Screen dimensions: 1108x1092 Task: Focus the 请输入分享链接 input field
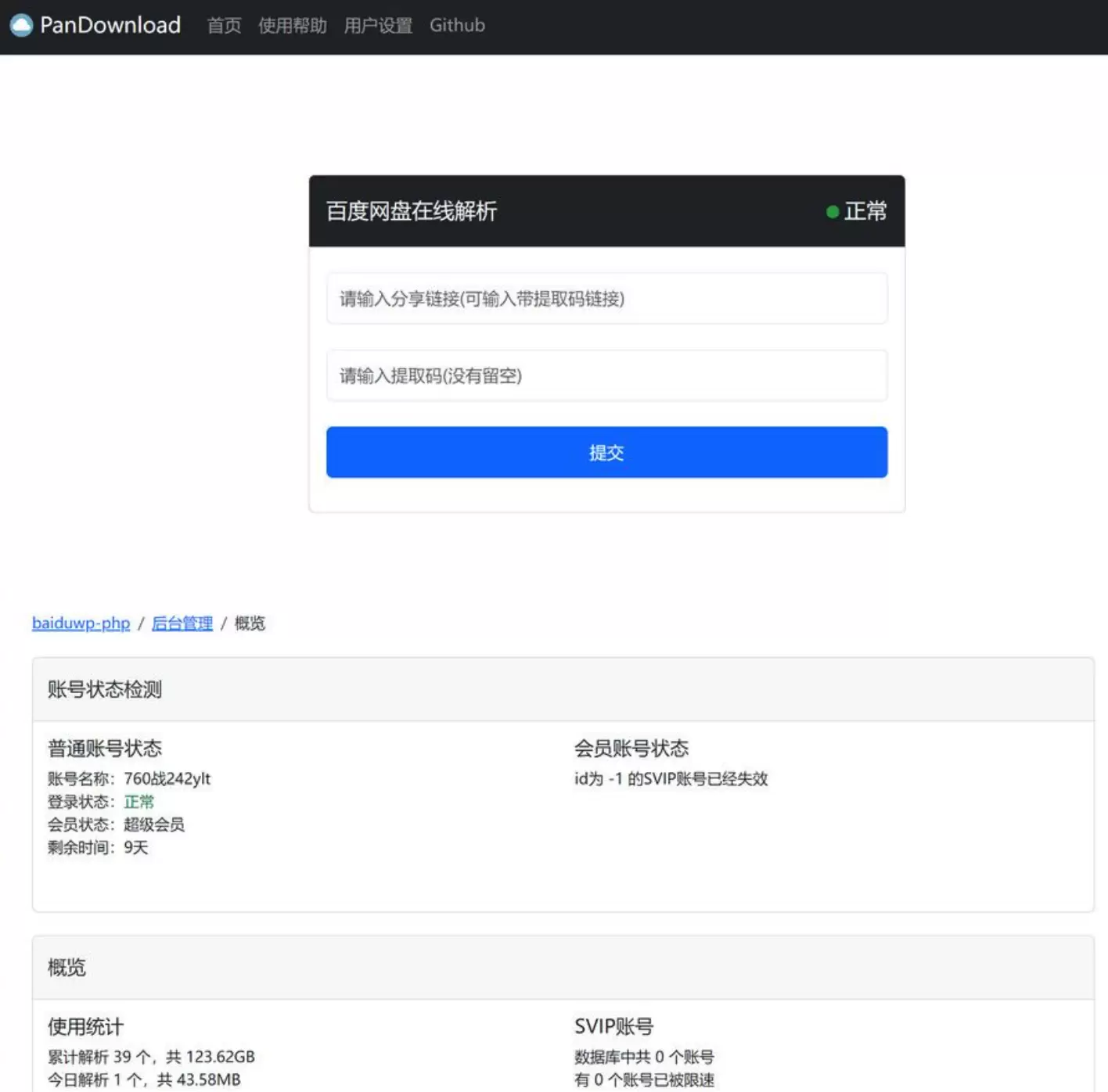606,298
